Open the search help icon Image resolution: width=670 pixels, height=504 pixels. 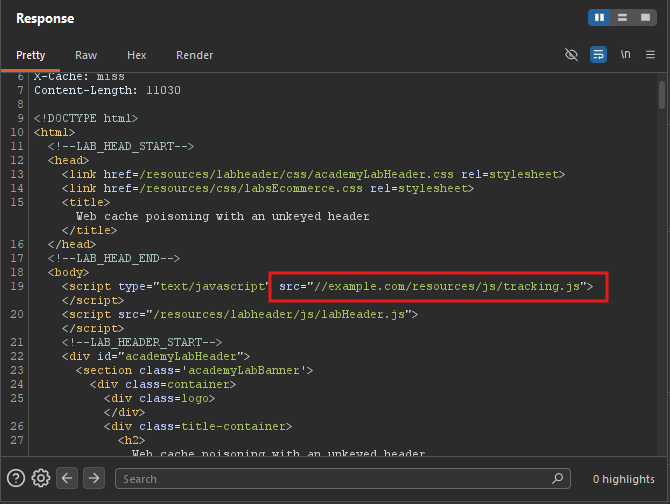[16, 478]
